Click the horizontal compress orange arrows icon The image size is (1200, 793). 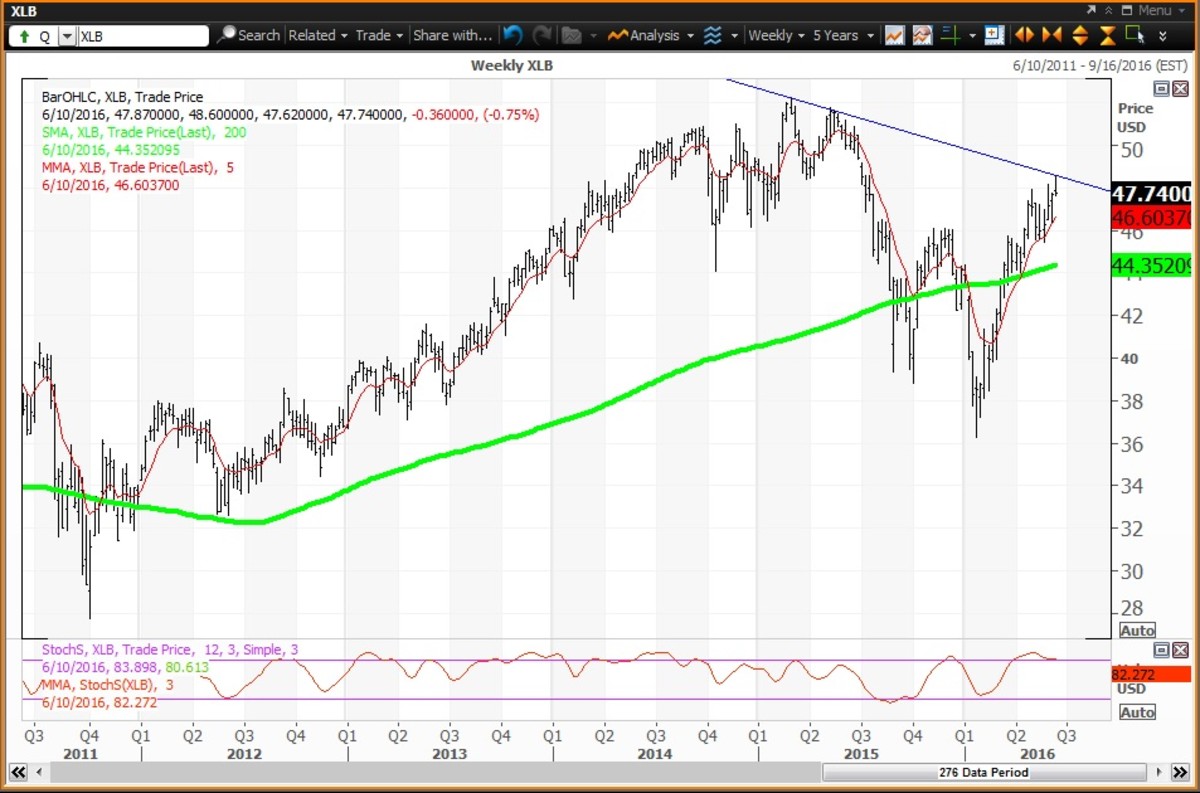click(1051, 35)
